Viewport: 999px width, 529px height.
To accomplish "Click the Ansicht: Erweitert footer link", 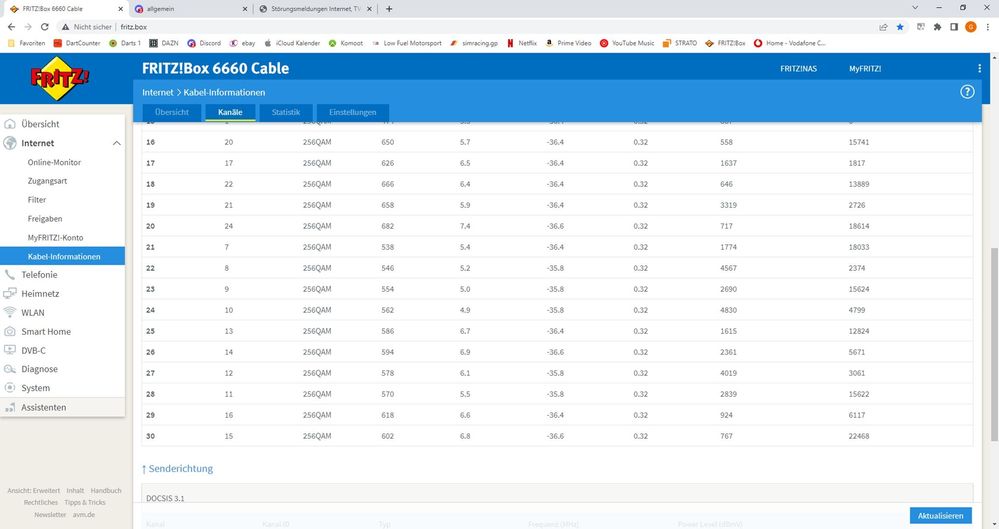I will click(x=34, y=491).
